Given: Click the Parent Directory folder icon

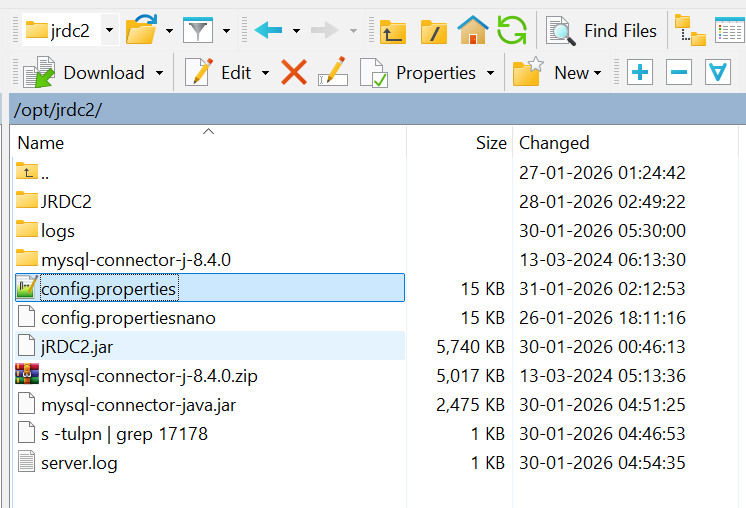Looking at the screenshot, I should click(393, 31).
